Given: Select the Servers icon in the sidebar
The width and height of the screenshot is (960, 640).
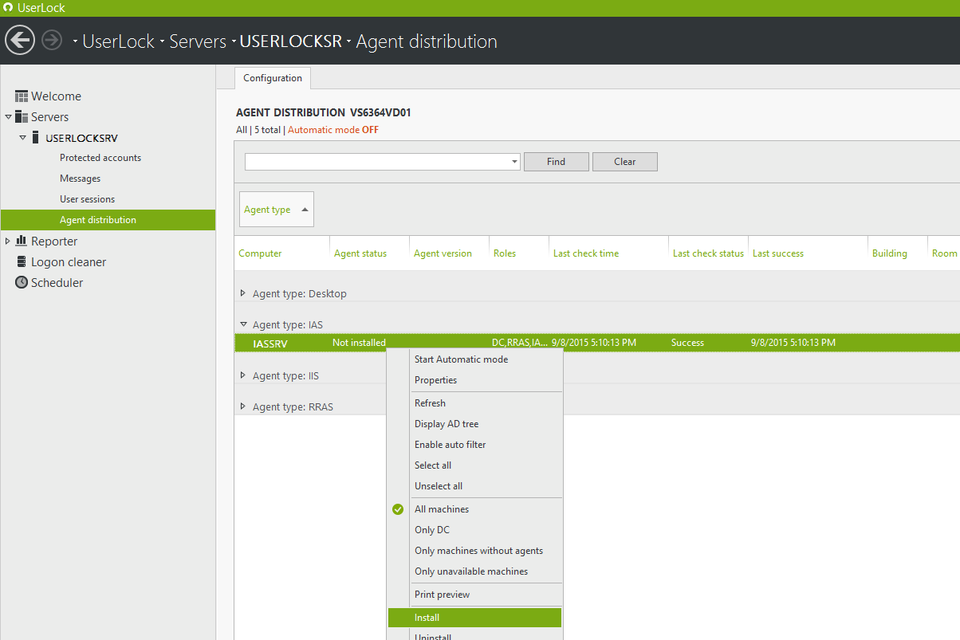Looking at the screenshot, I should tap(50, 116).
